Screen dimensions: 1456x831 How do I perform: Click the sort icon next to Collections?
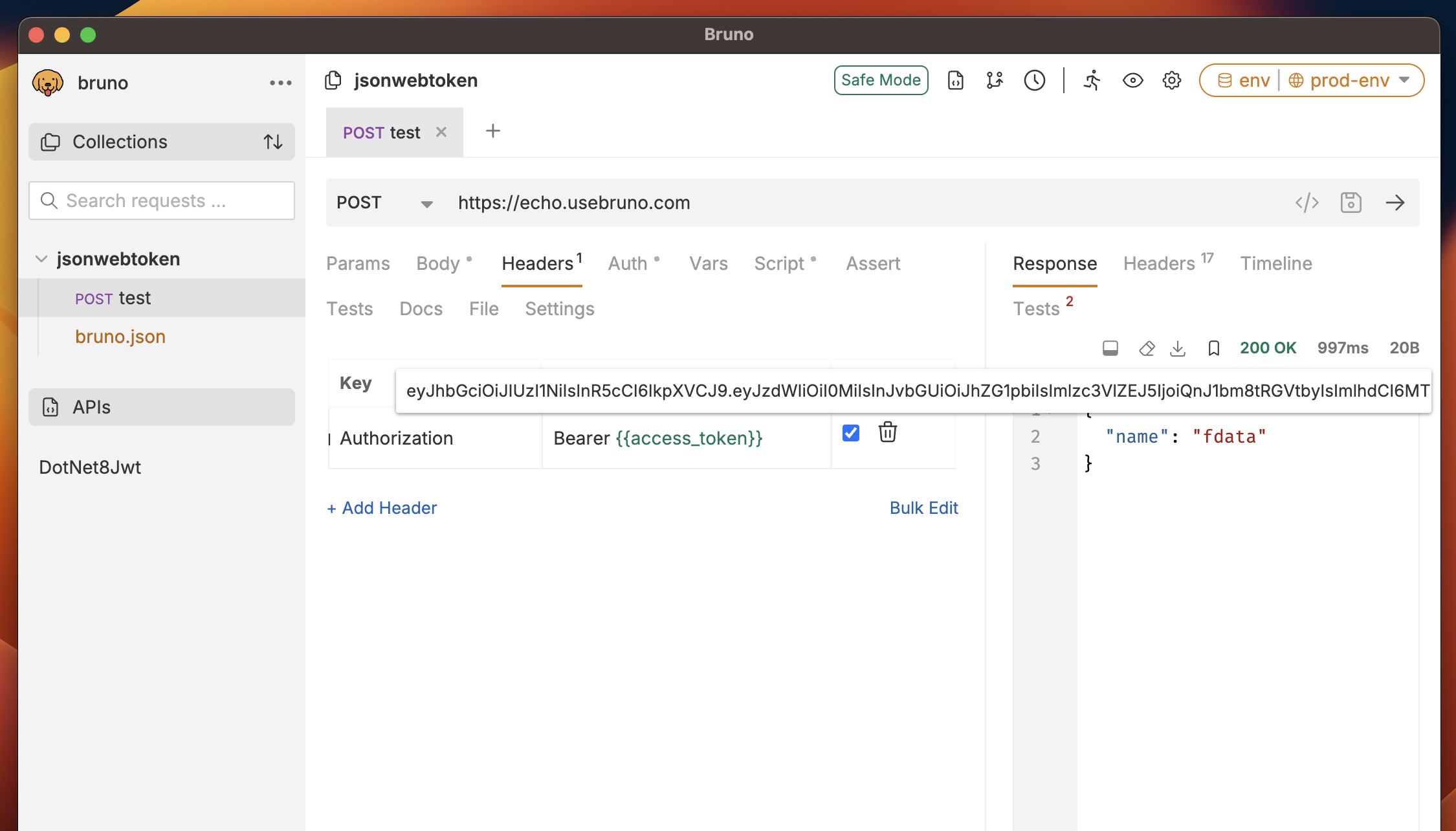273,141
